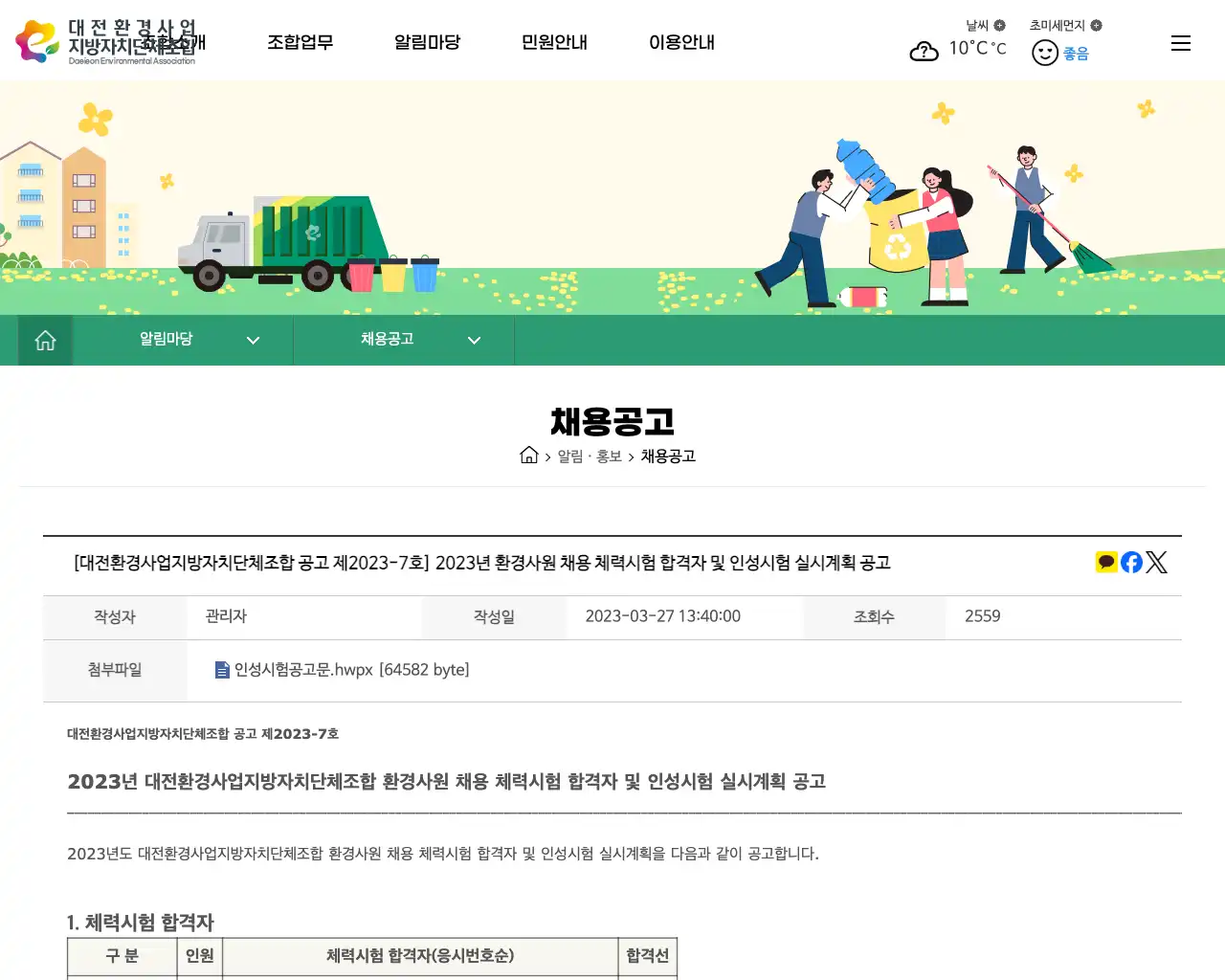Share the announcement on Facebook

coord(1130,562)
